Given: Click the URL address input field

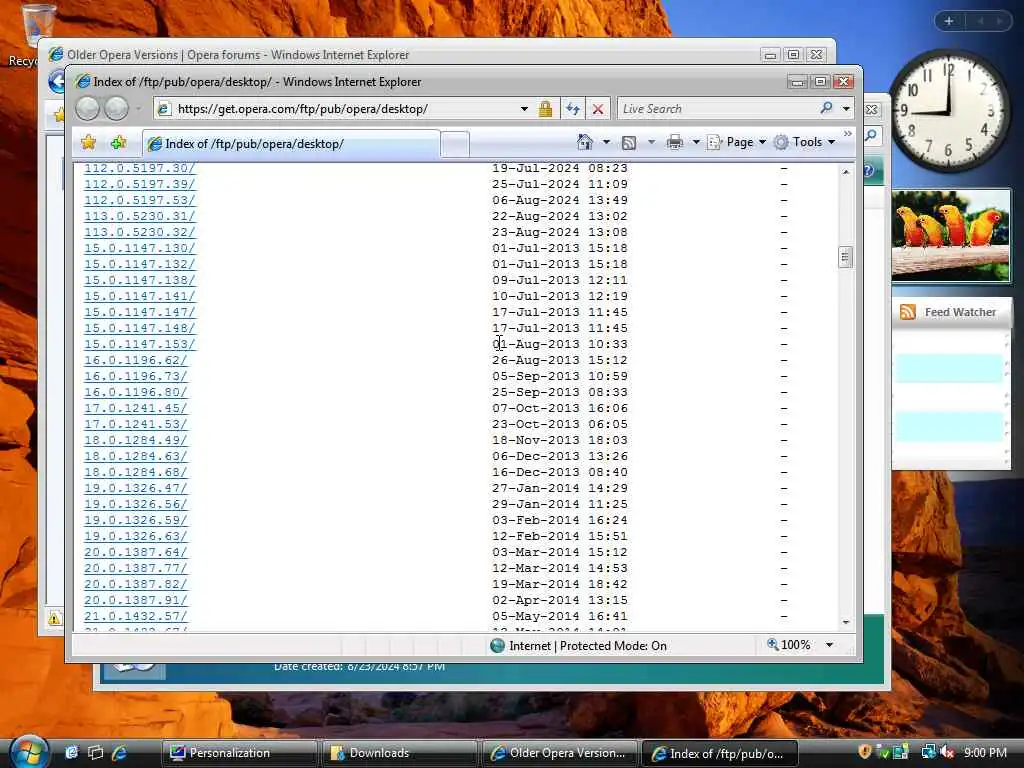Looking at the screenshot, I should point(345,109).
